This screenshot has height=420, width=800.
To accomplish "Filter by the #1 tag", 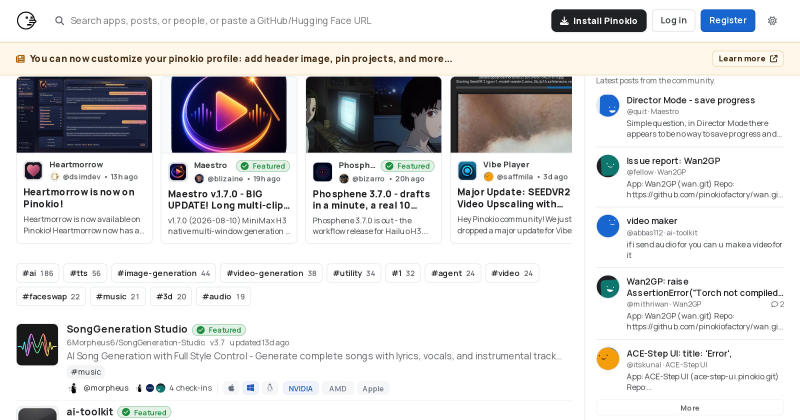I will click(x=403, y=273).
